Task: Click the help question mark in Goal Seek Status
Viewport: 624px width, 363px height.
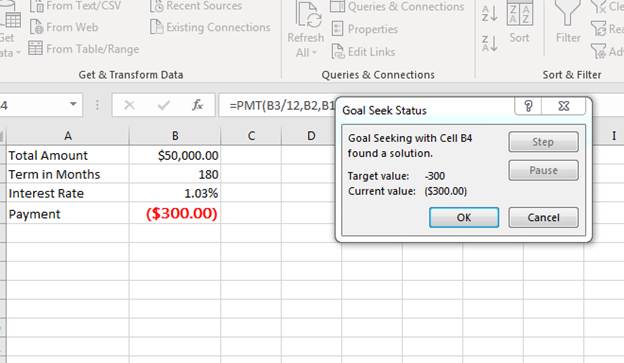Action: click(528, 106)
